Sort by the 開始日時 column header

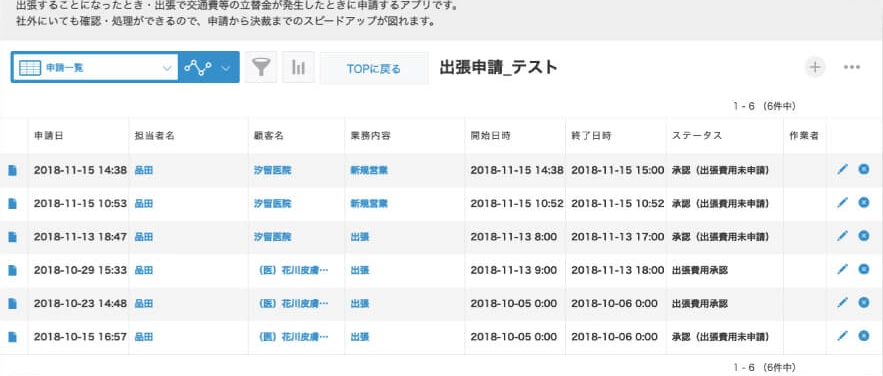click(490, 136)
